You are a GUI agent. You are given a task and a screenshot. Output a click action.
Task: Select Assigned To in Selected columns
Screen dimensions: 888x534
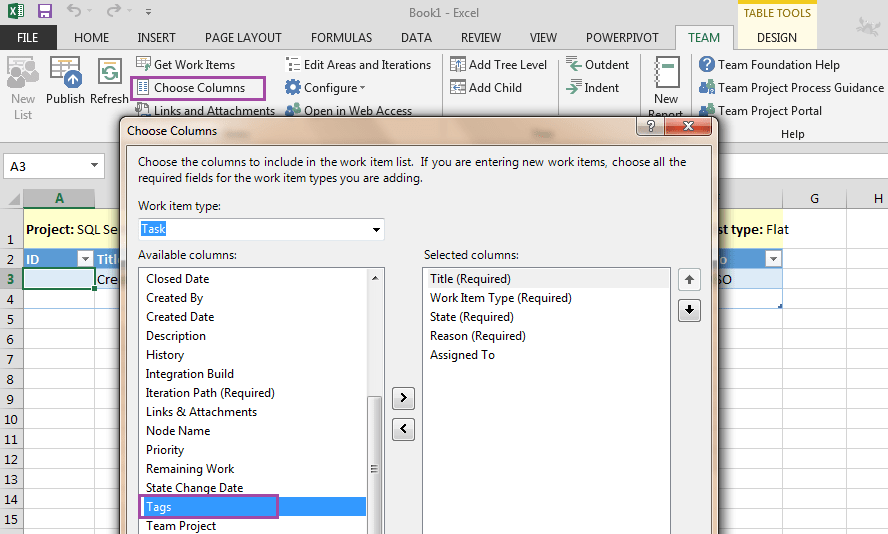462,355
